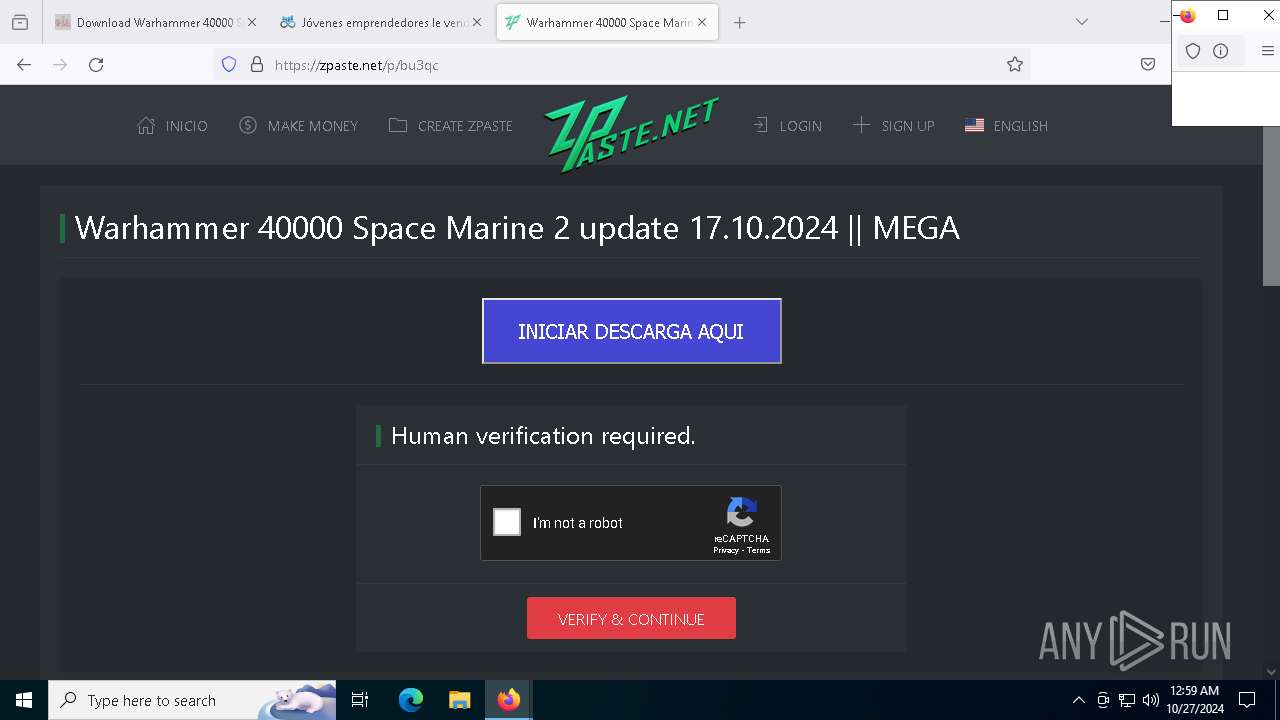Click the Type here to search box
The height and width of the screenshot is (720, 1280).
(192, 700)
